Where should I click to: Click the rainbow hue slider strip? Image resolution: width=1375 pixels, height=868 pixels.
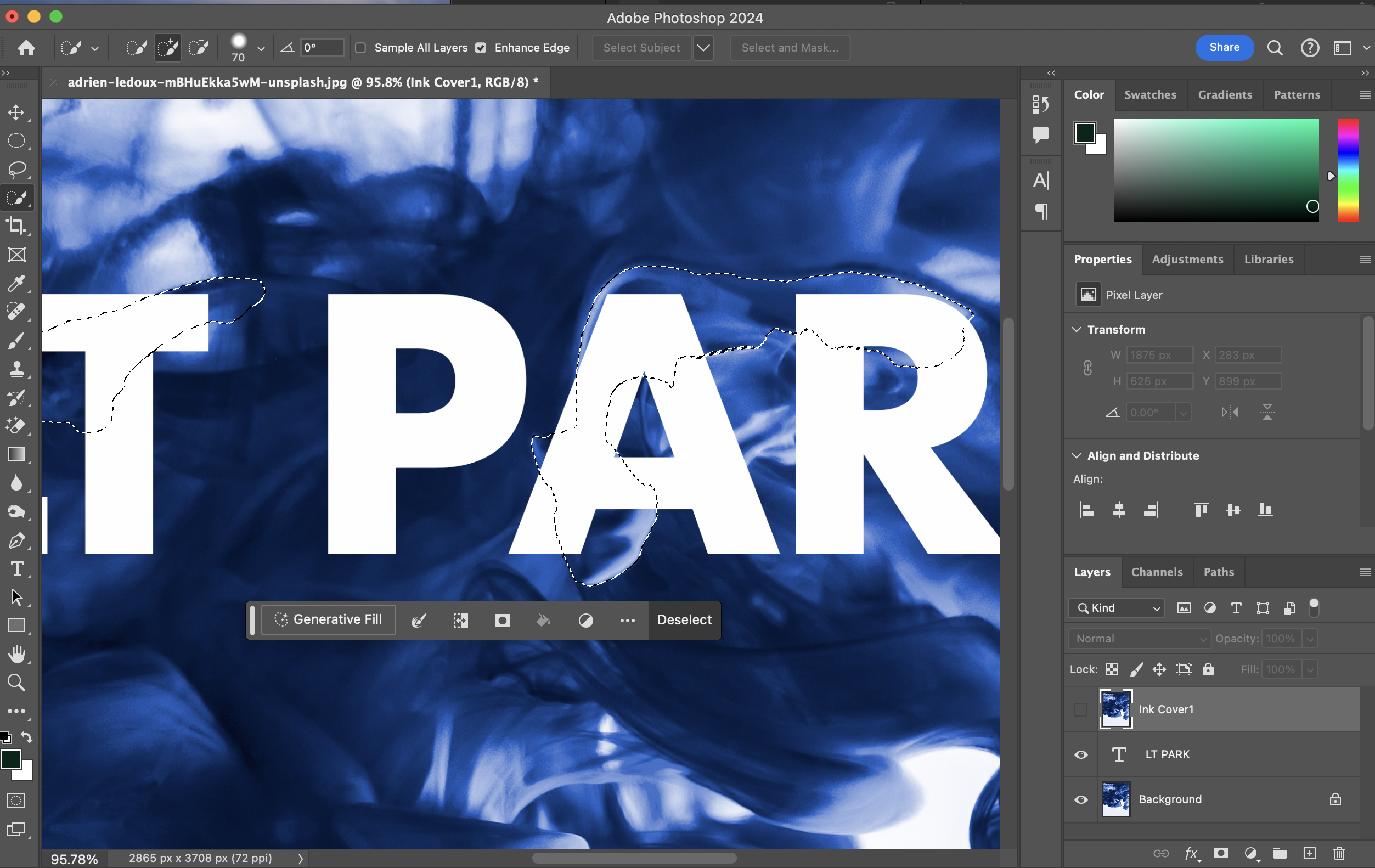(1347, 170)
